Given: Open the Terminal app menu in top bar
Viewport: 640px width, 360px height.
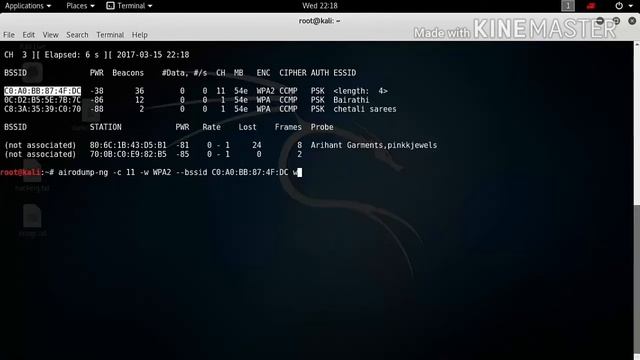Looking at the screenshot, I should [x=129, y=6].
